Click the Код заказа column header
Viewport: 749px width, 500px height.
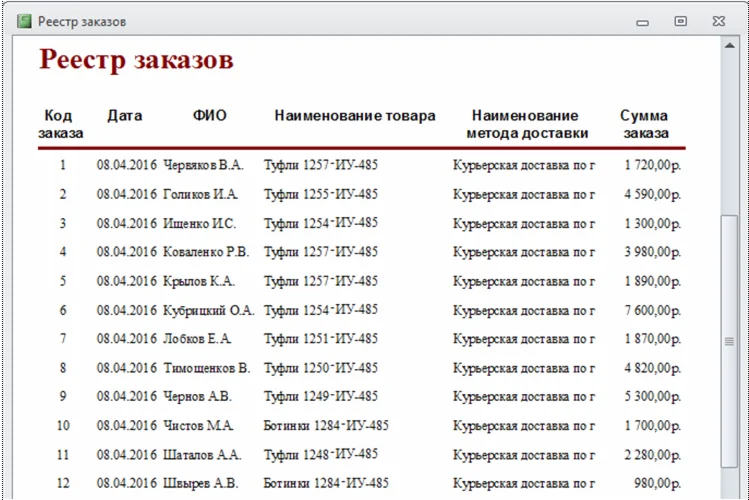click(60, 124)
